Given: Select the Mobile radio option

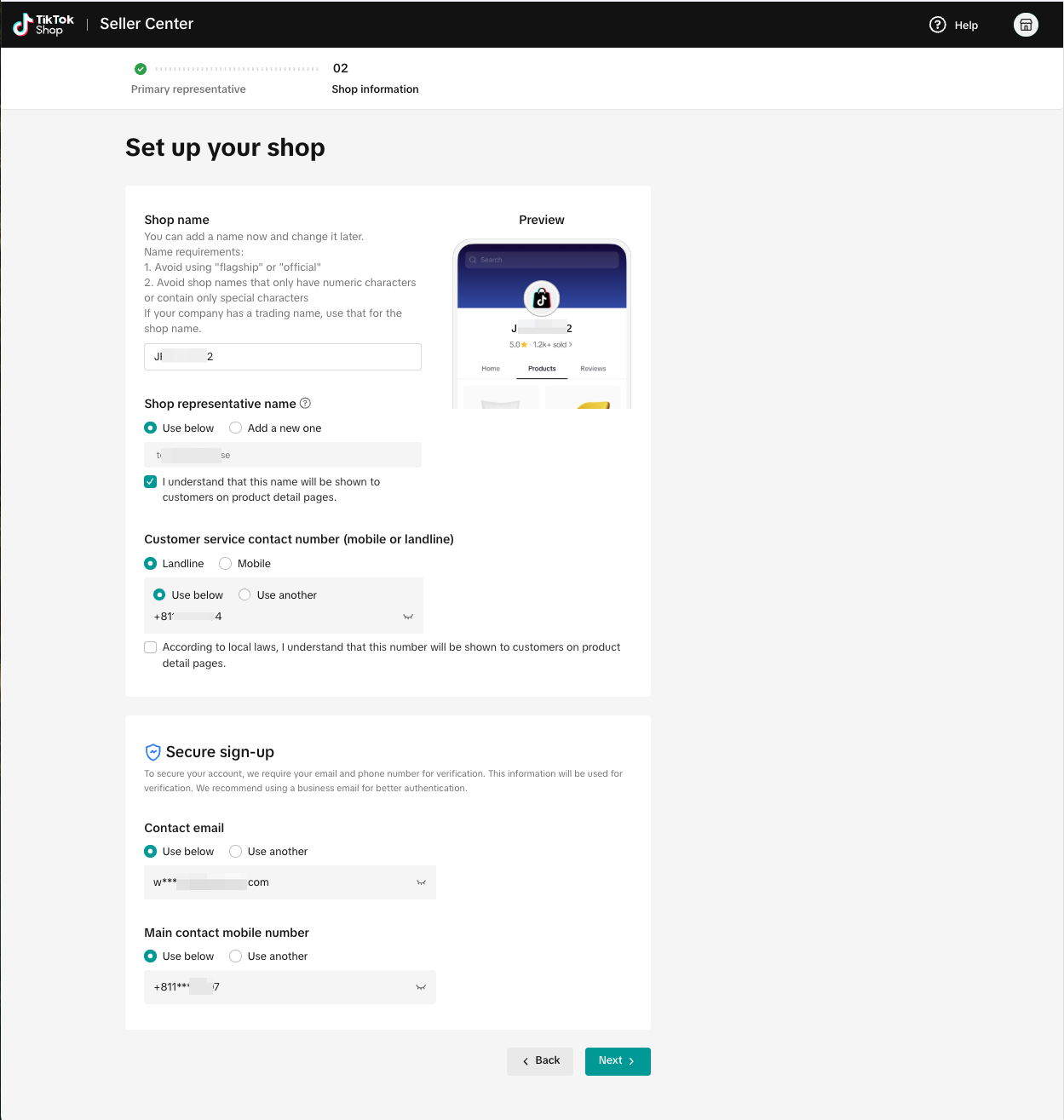Looking at the screenshot, I should click(x=226, y=564).
